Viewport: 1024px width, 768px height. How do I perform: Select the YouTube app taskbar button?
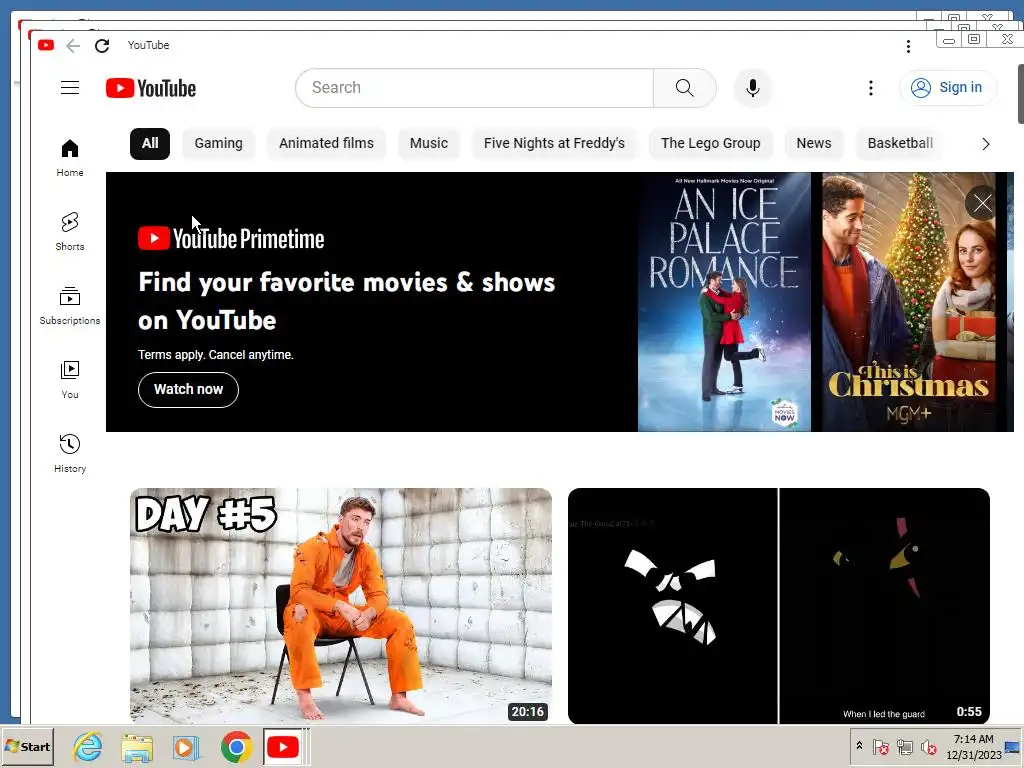[283, 747]
